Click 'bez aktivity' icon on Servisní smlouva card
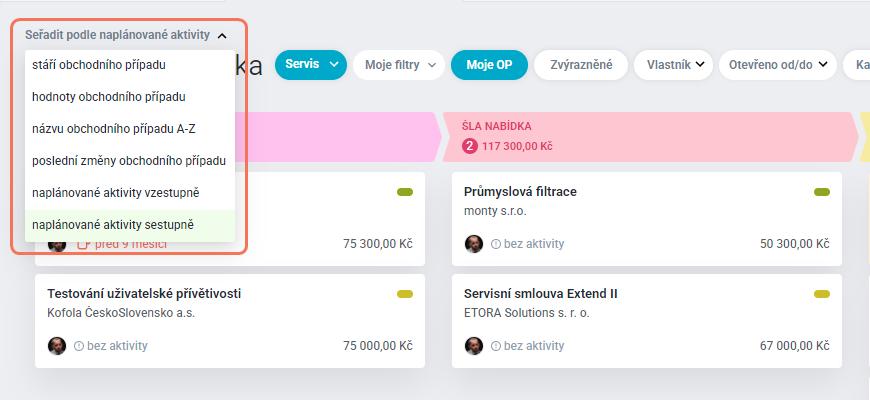 coord(496,346)
